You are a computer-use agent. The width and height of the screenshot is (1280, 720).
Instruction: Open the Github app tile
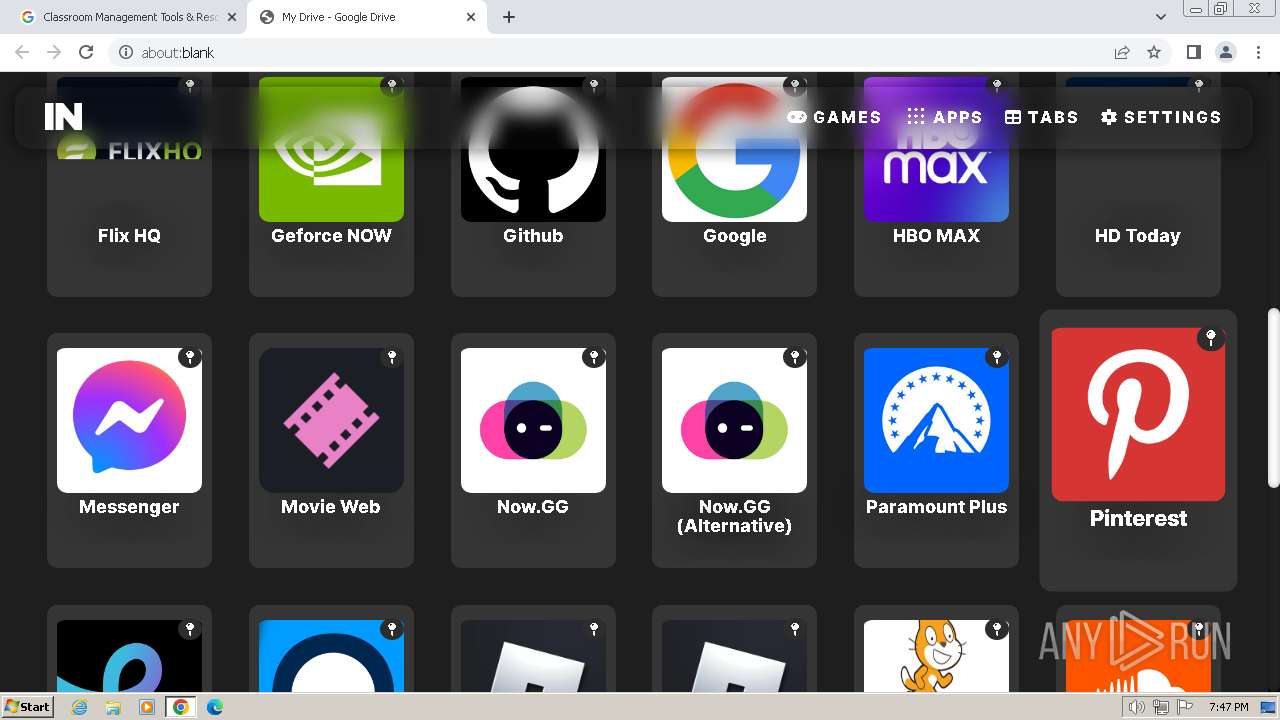(x=533, y=150)
